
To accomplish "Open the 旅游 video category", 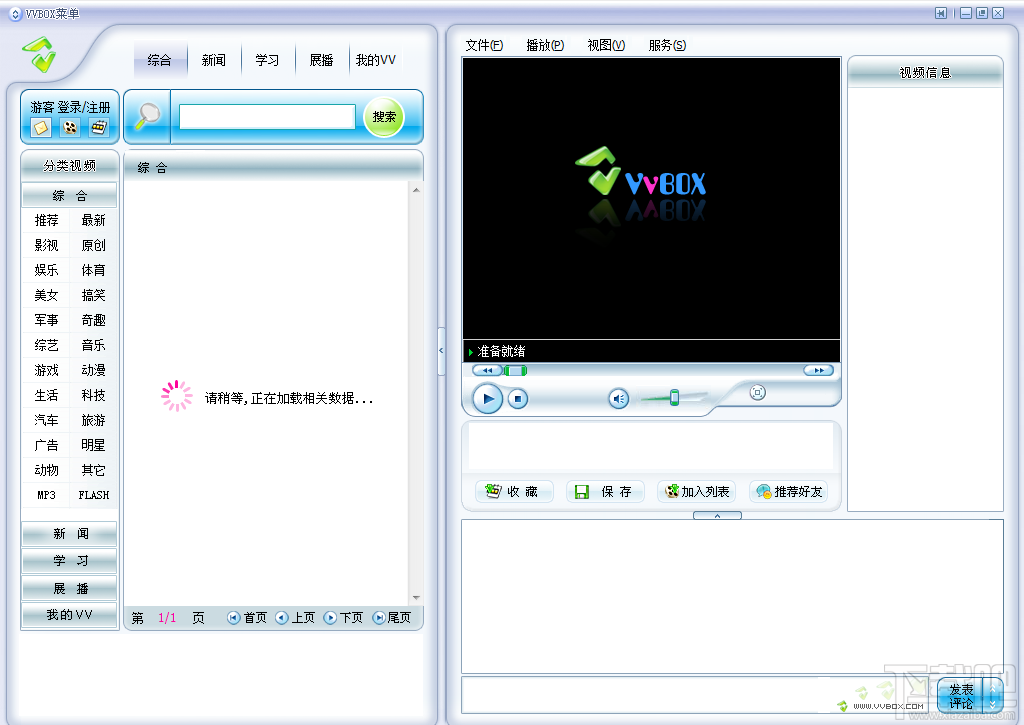I will [x=93, y=420].
